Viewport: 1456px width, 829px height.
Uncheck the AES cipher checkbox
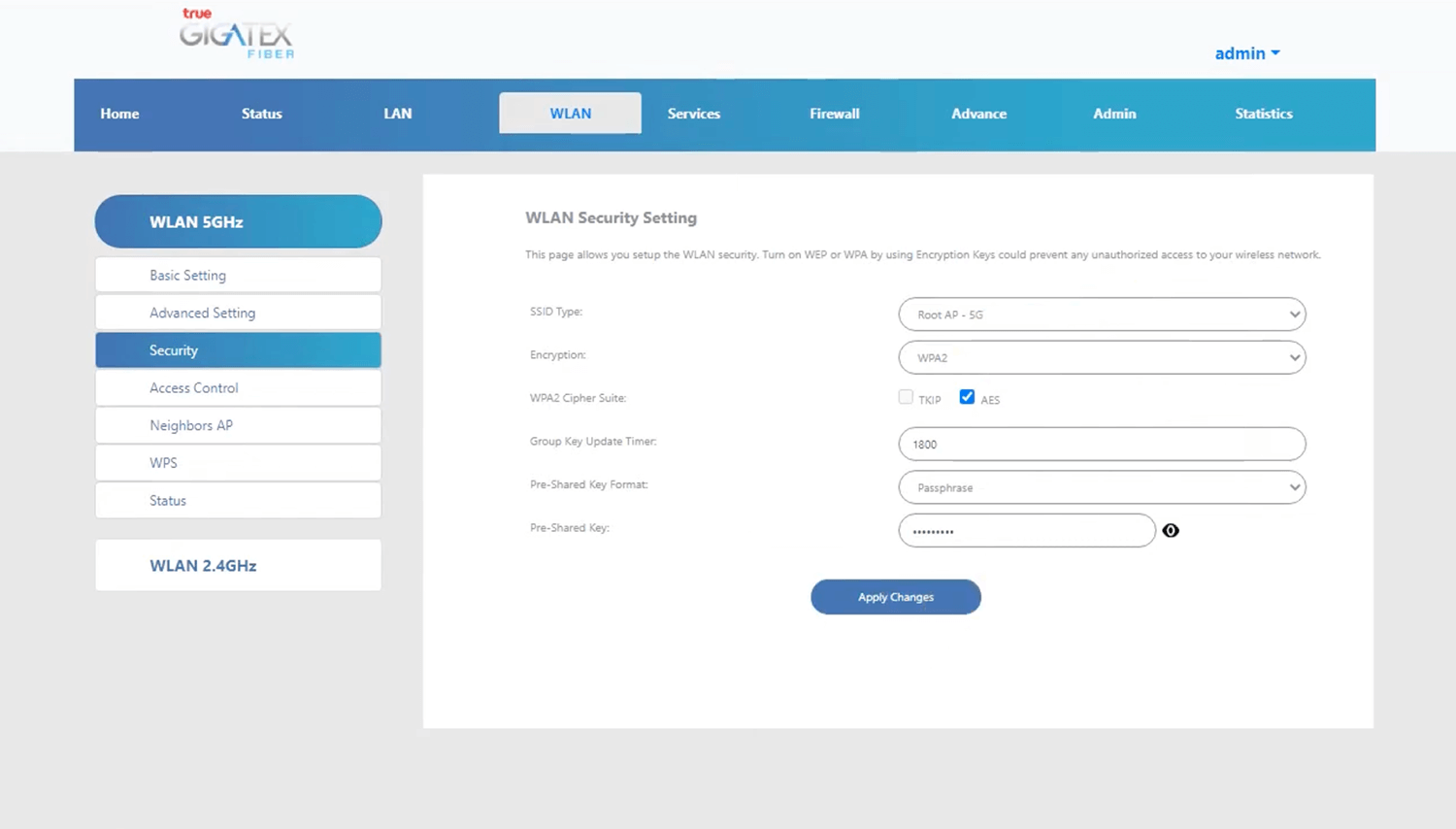pos(967,397)
